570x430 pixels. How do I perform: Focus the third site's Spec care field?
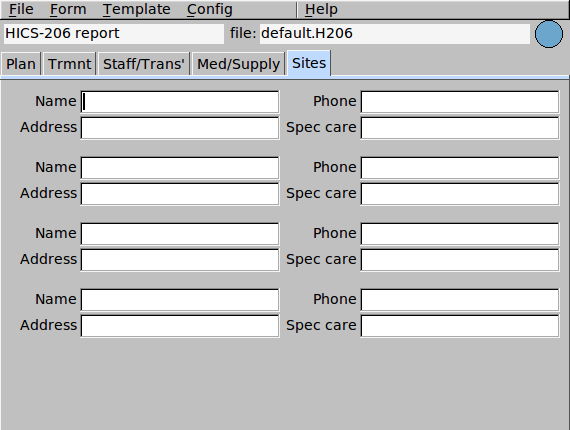point(460,260)
